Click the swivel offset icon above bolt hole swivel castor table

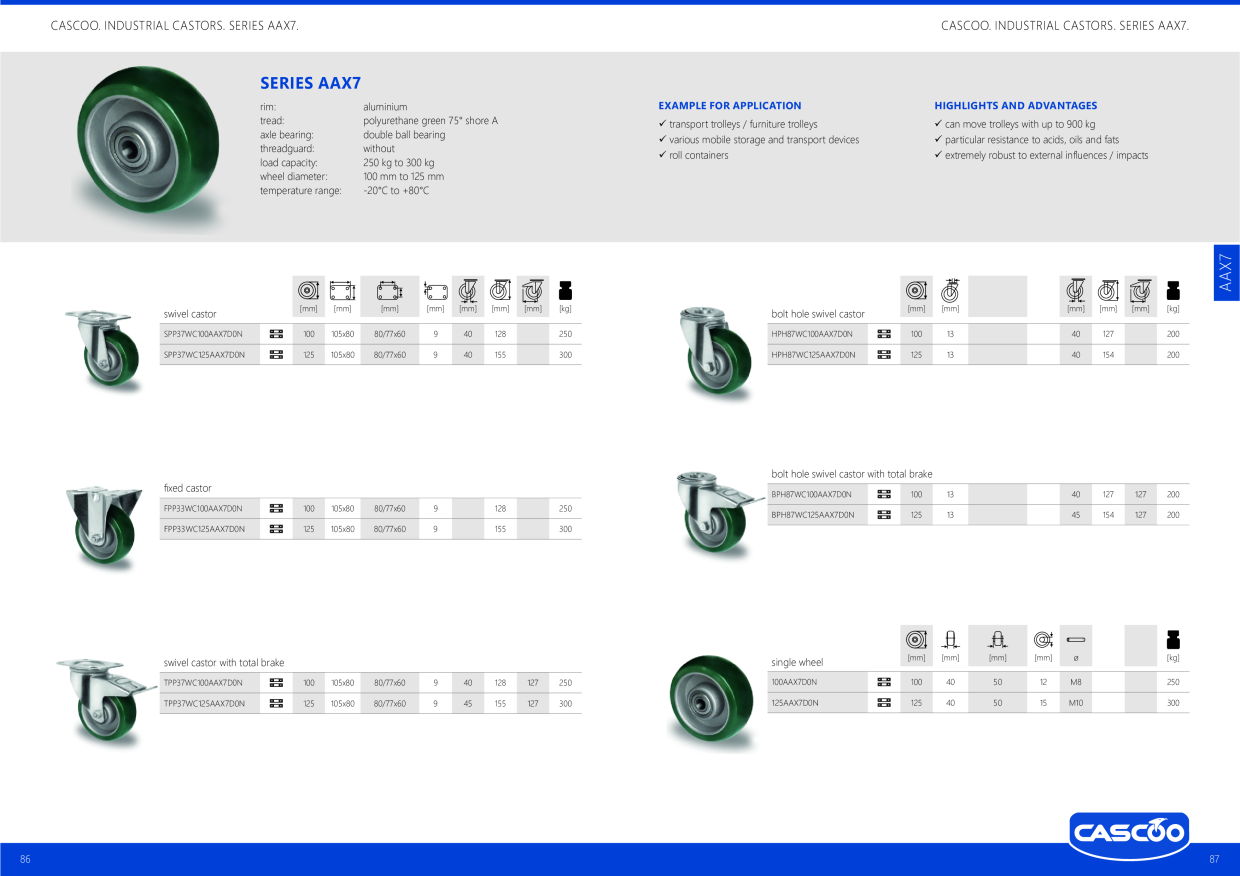(x=1075, y=291)
